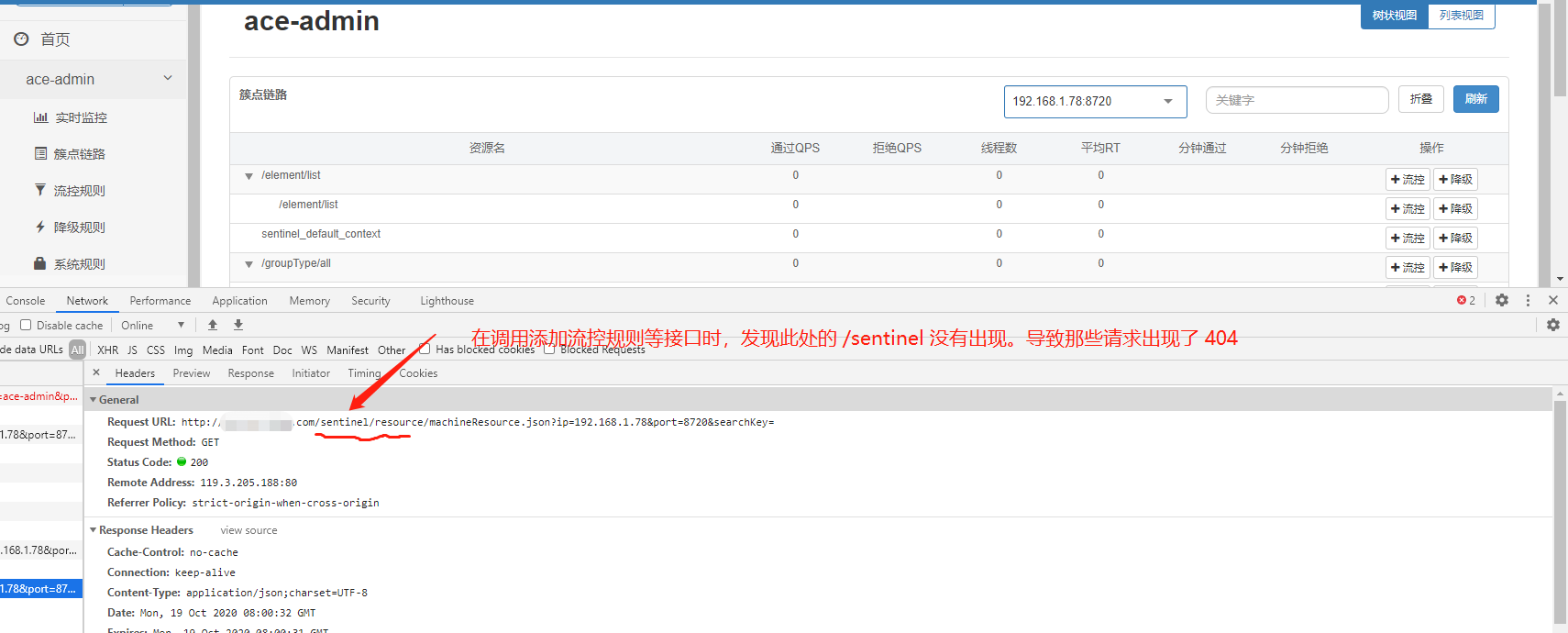This screenshot has height=633, width=1568.
Task: Click the 簇点链路 list icon
Action: pyautogui.click(x=40, y=153)
